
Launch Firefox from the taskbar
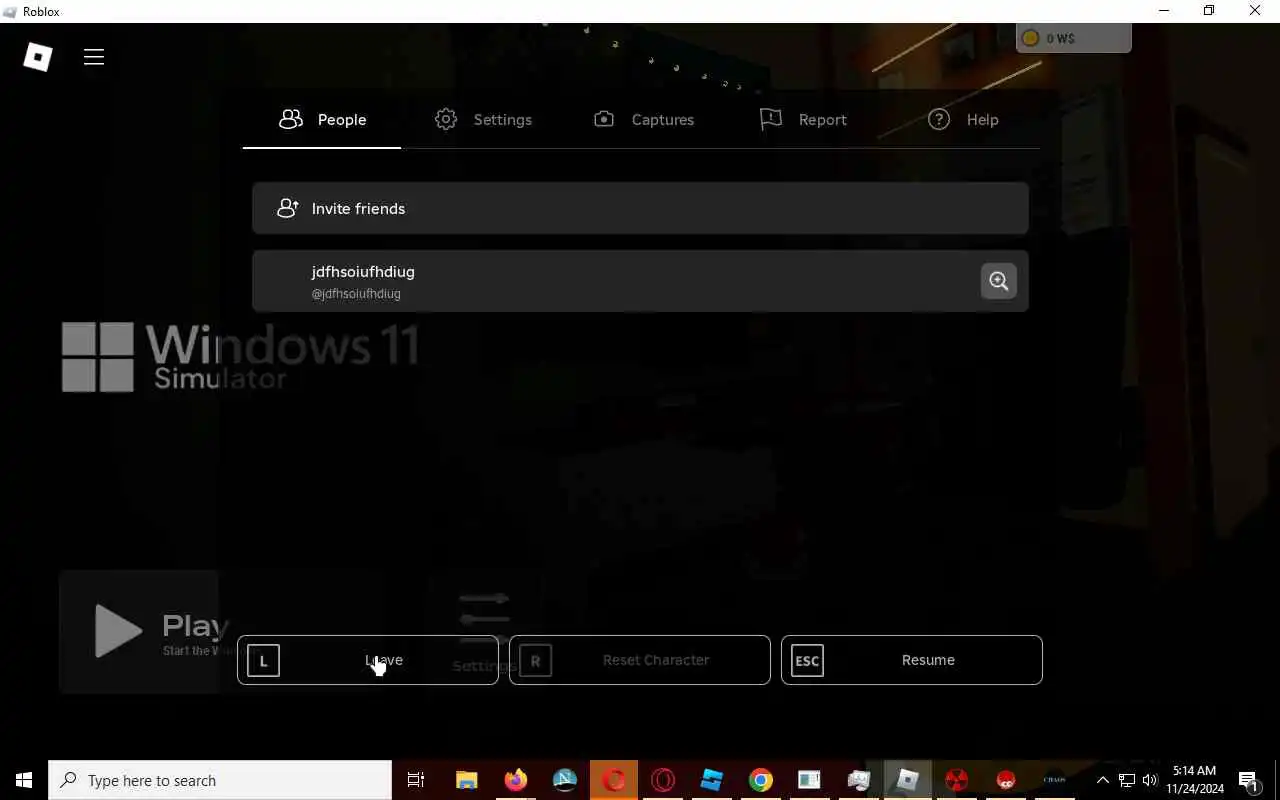pyautogui.click(x=516, y=780)
